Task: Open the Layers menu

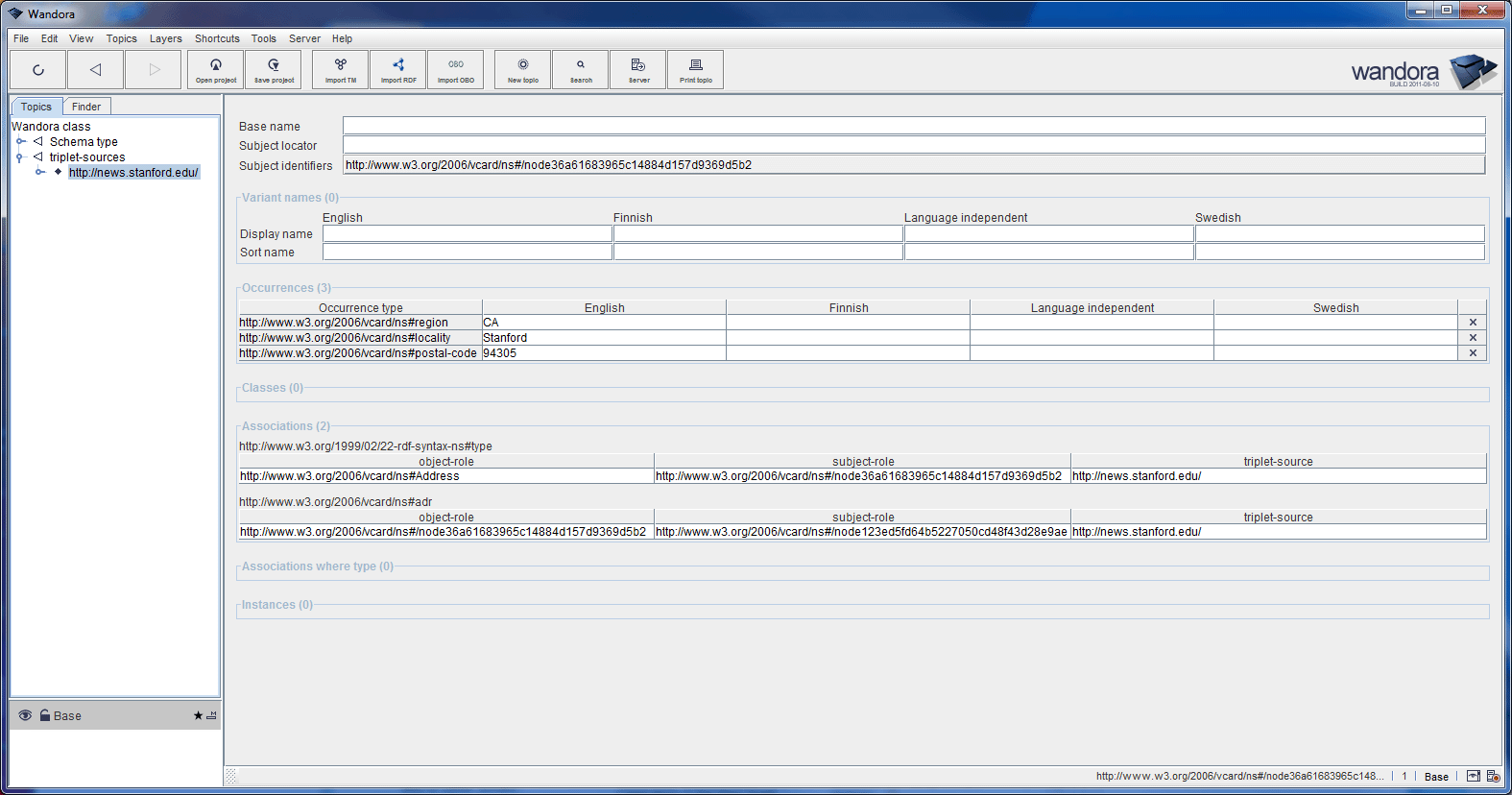Action: click(165, 38)
